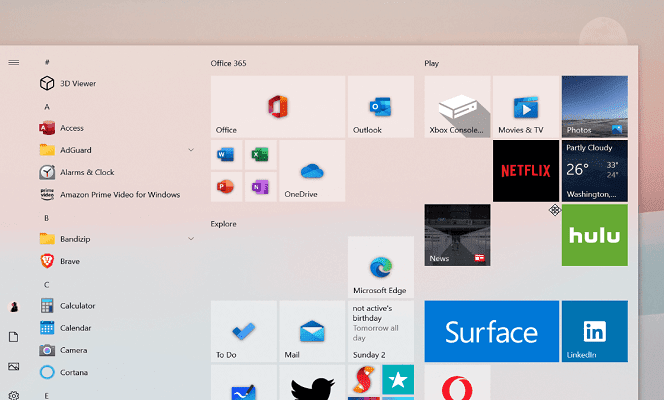The height and width of the screenshot is (400, 664).
Task: Open Brave from the app list
Action: (x=69, y=261)
